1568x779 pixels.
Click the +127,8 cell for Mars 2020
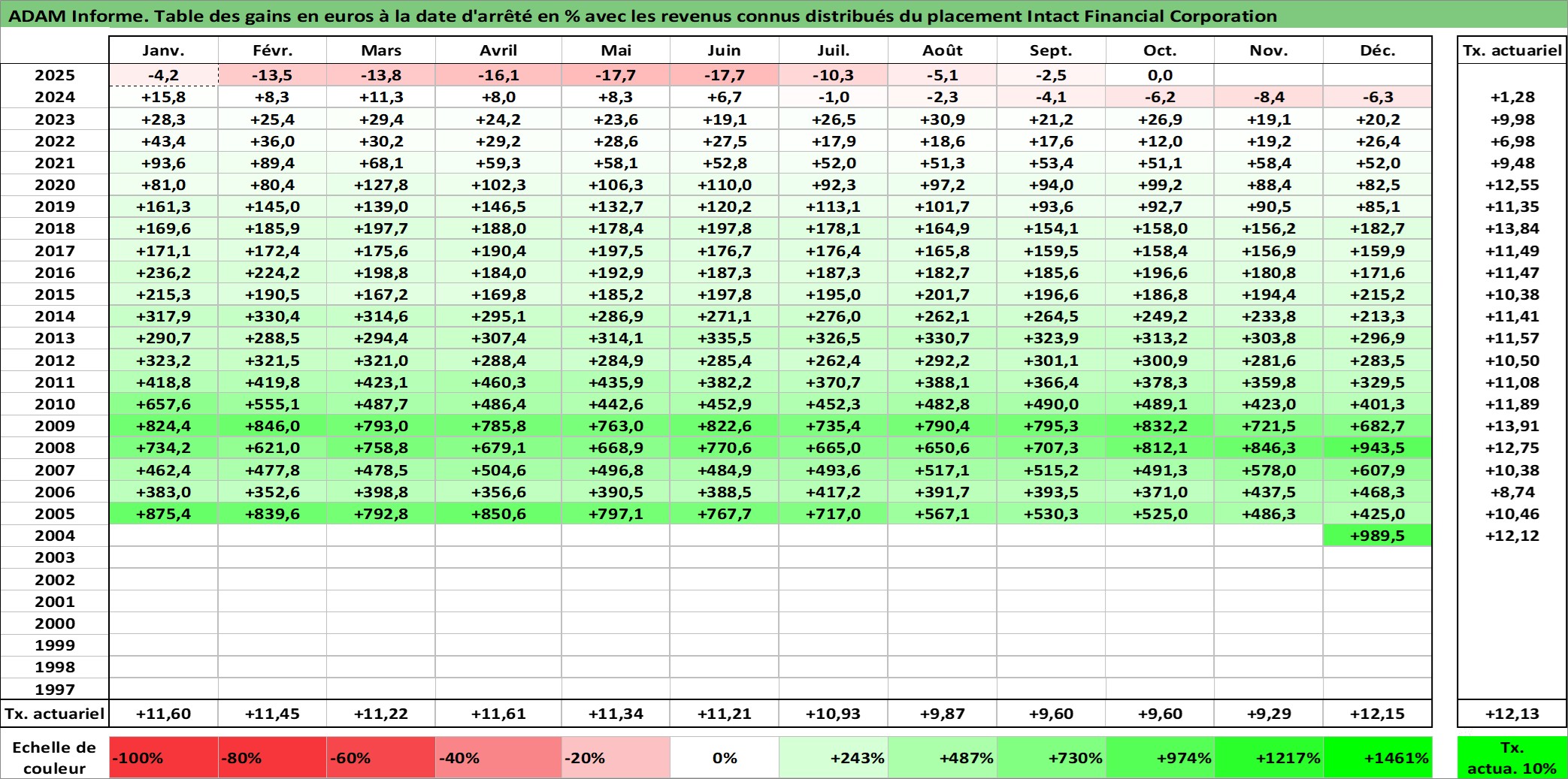pyautogui.click(x=381, y=185)
